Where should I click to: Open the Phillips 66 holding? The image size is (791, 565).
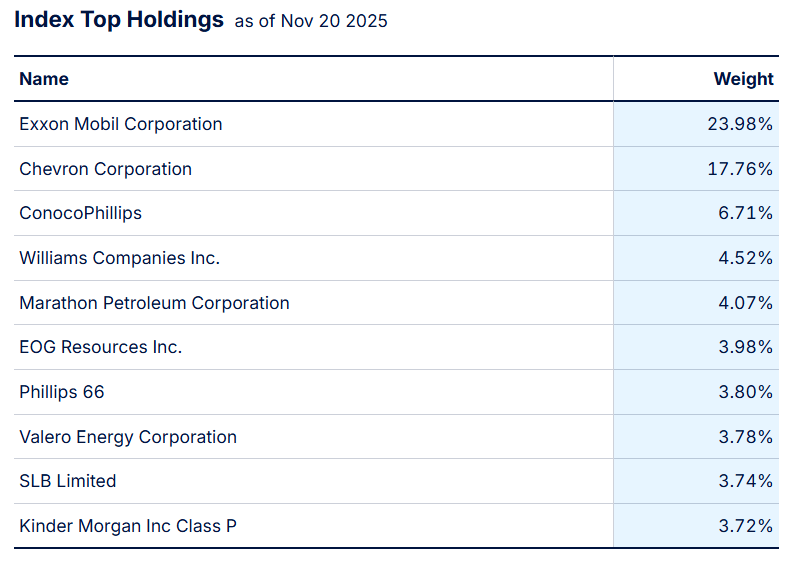[x=62, y=392]
